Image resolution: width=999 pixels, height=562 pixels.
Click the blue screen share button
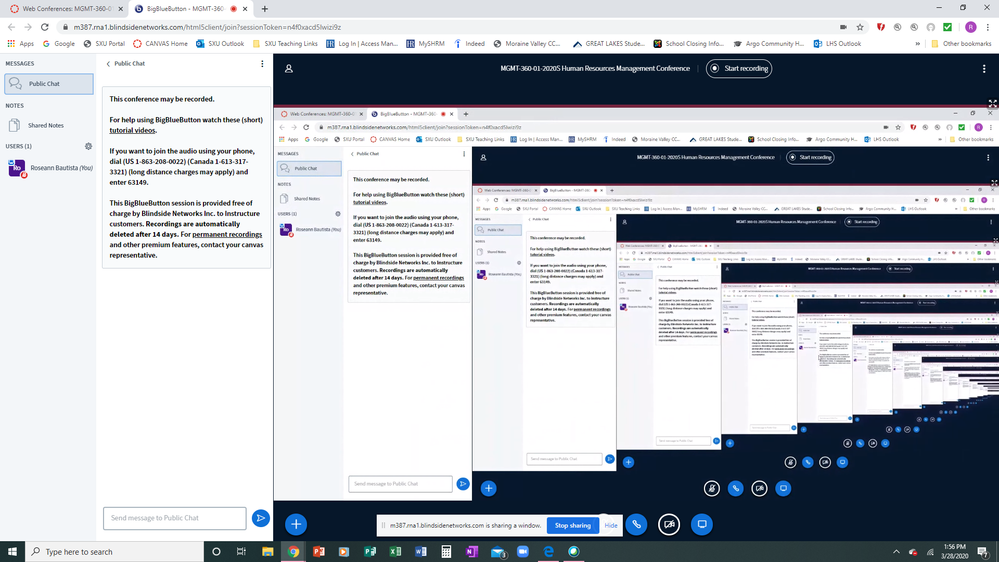(702, 524)
